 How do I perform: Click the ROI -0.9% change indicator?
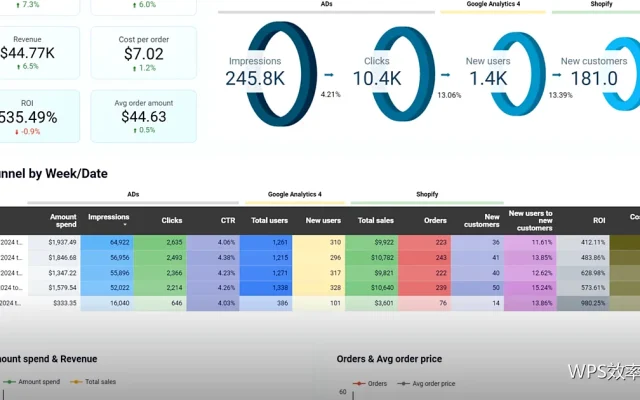point(27,131)
